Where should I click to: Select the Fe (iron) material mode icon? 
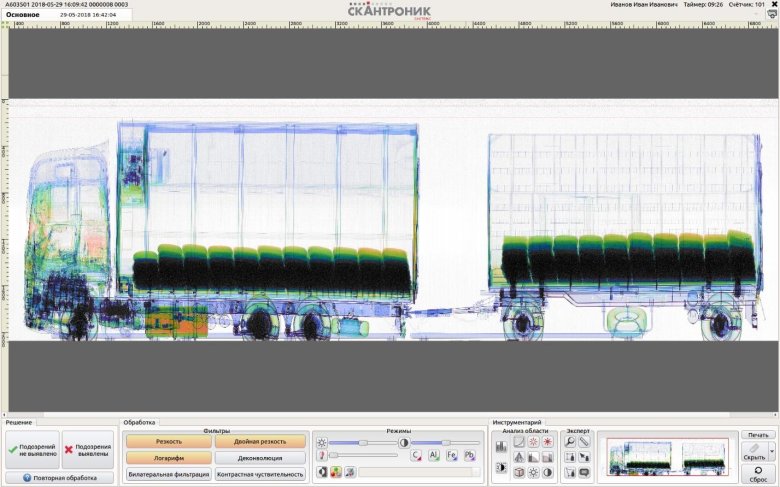click(x=452, y=456)
